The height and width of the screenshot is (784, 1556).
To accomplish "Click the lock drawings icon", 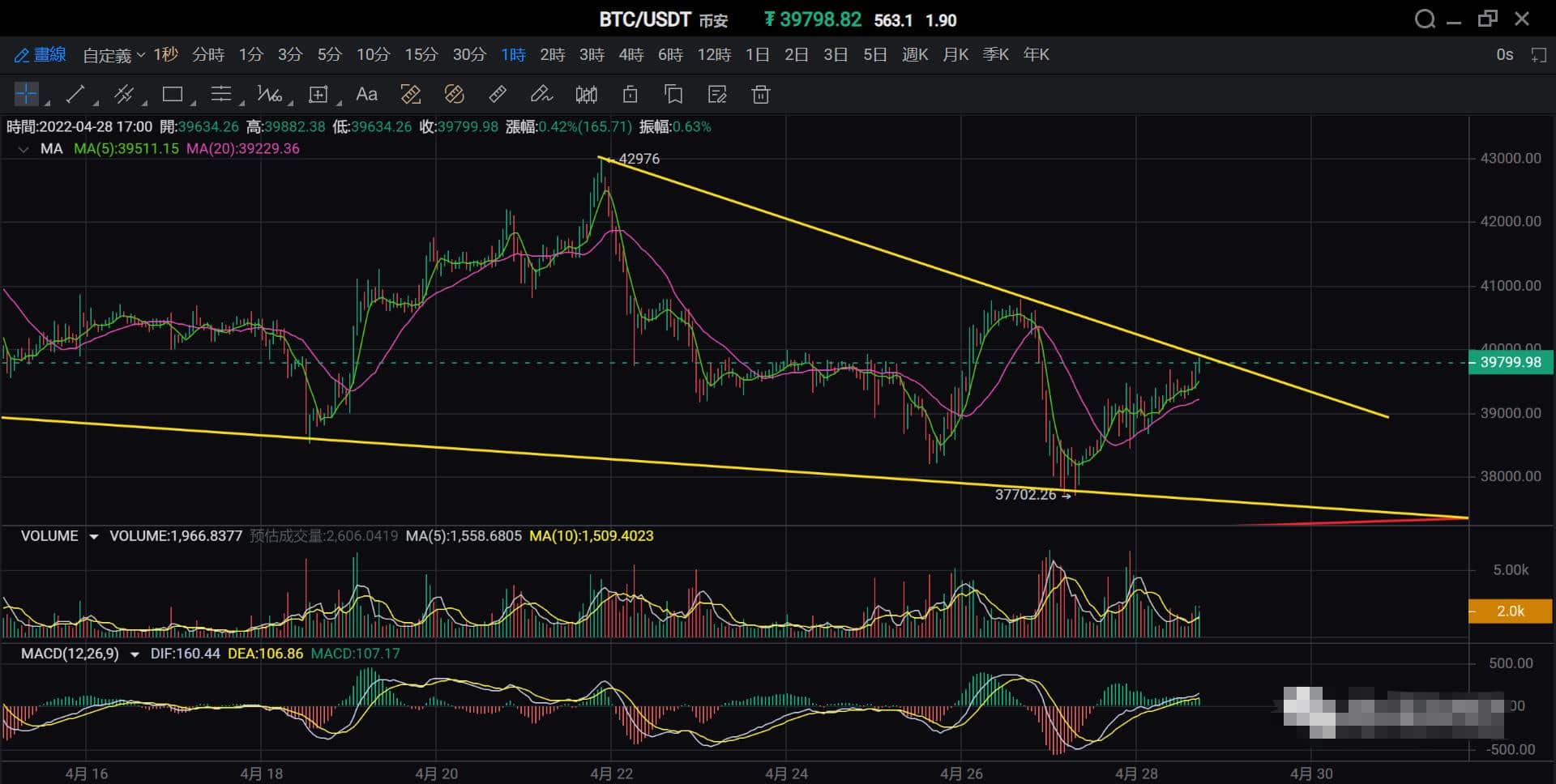I will (630, 95).
